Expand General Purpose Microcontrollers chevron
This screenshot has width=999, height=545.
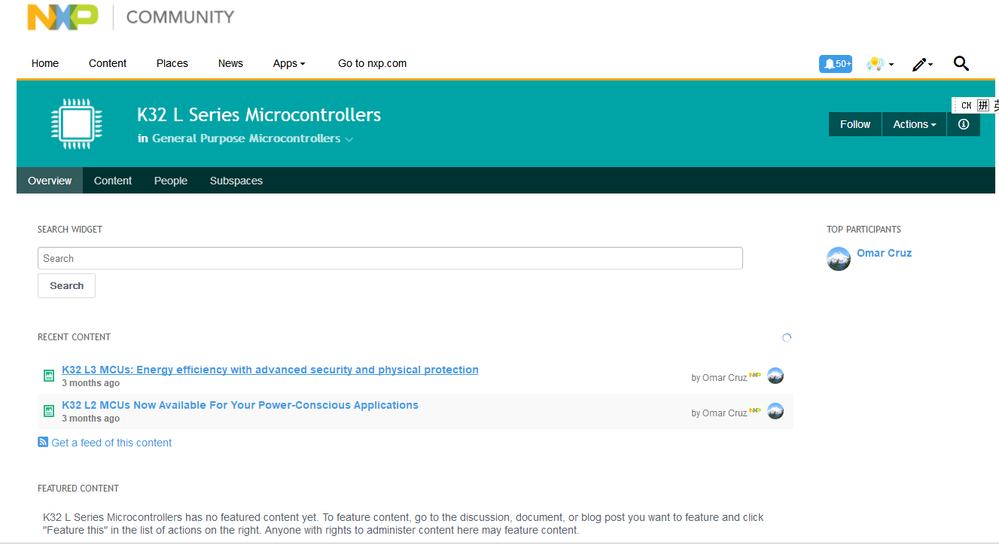[x=349, y=140]
